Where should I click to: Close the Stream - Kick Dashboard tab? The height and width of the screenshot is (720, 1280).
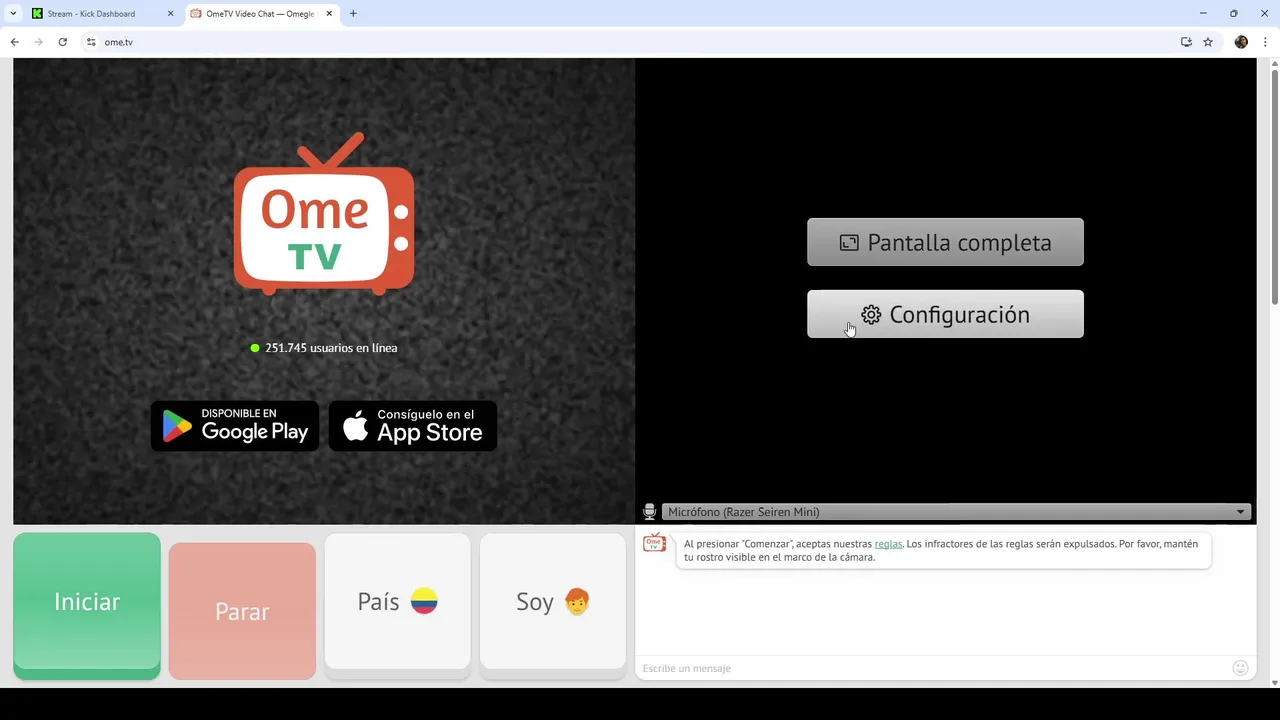(x=171, y=14)
